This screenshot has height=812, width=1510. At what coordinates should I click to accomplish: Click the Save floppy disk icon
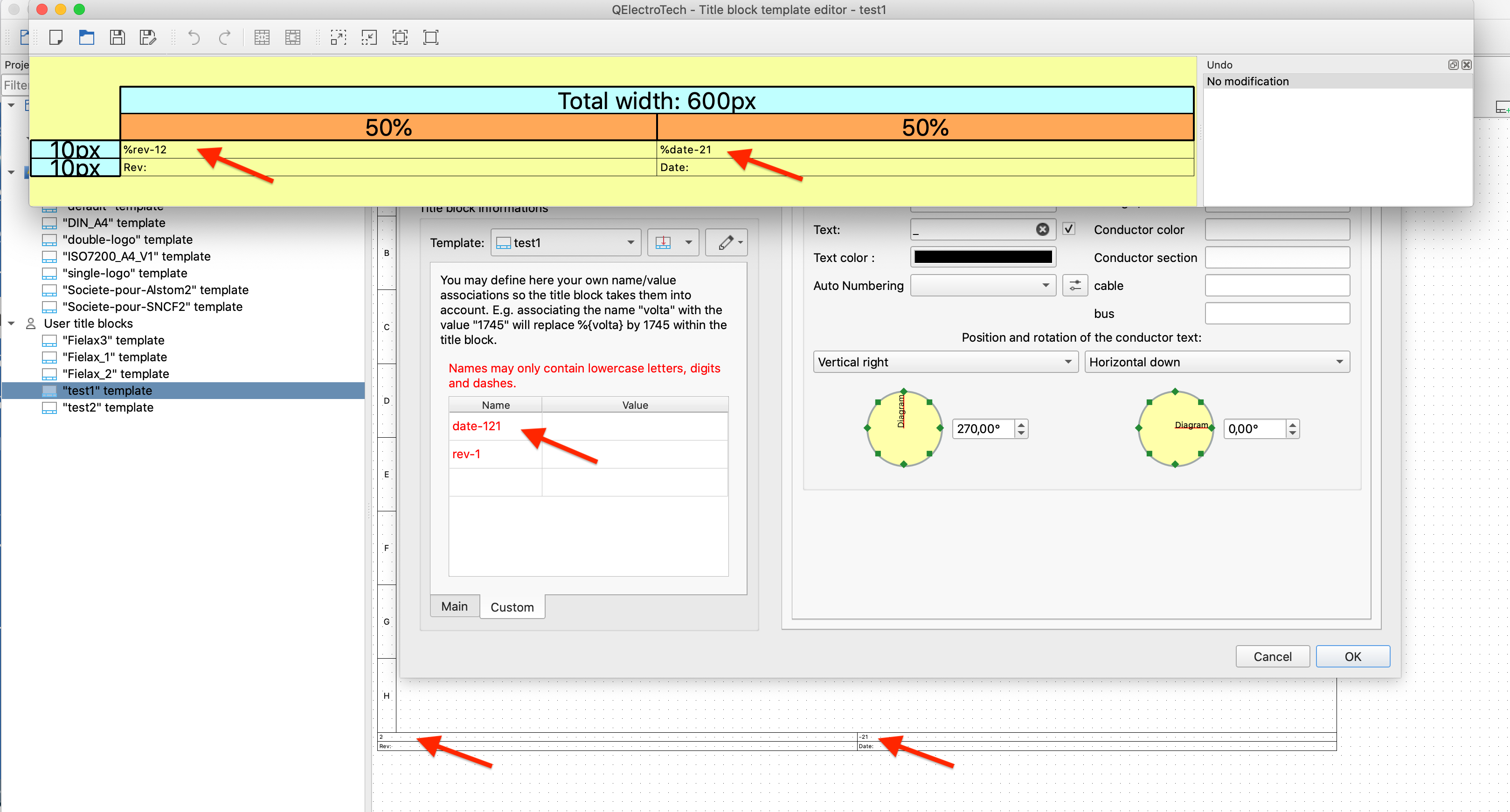tap(117, 37)
